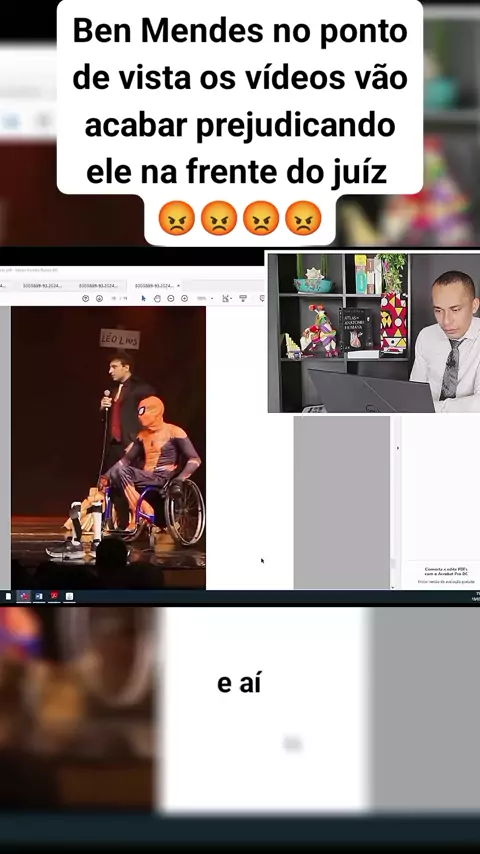
Task: Switch to the second 5005889-93.2024 tab
Action: (98, 285)
